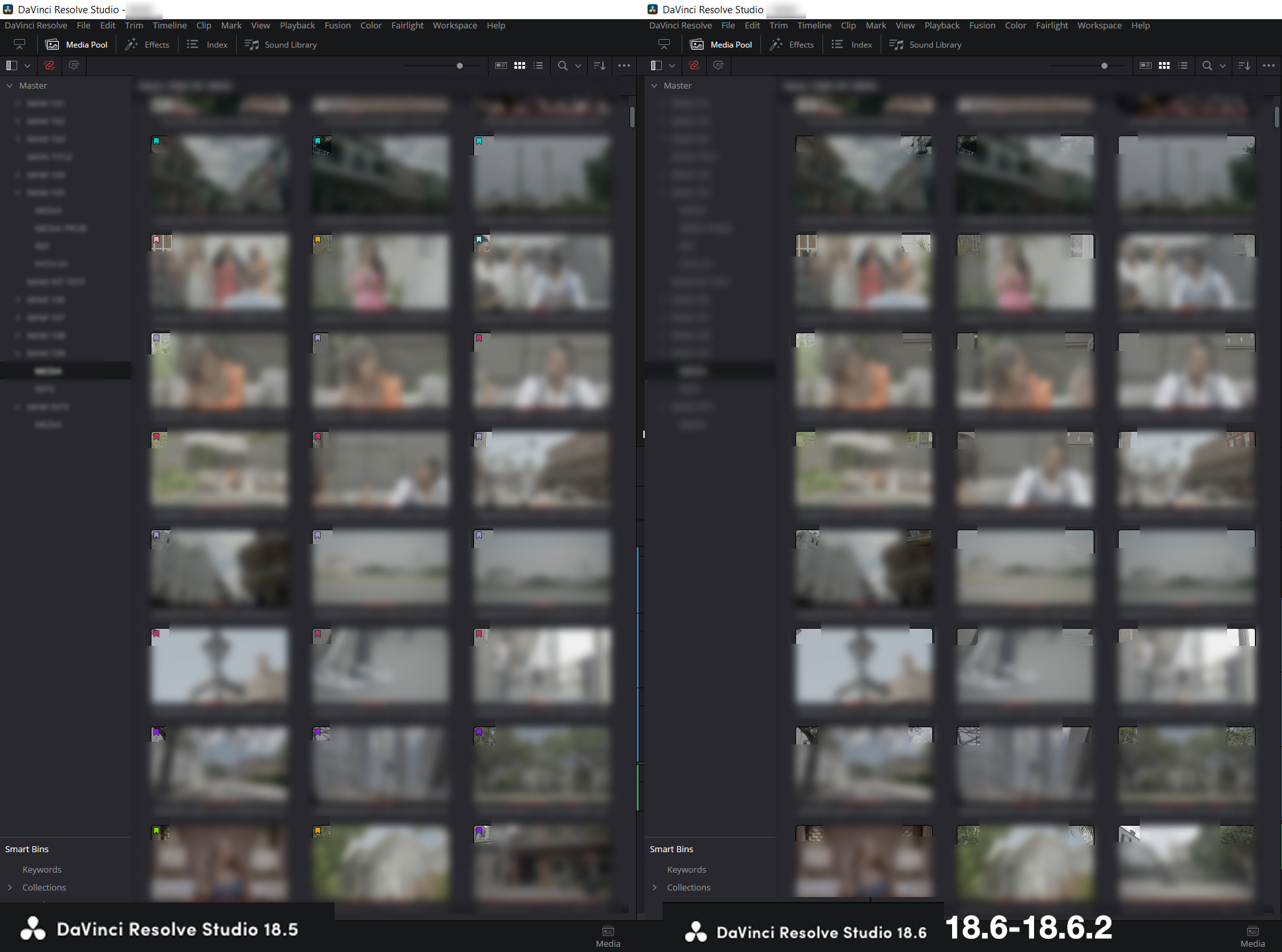Switch to metadata view in right window
The height and width of the screenshot is (952, 1282).
point(1146,65)
